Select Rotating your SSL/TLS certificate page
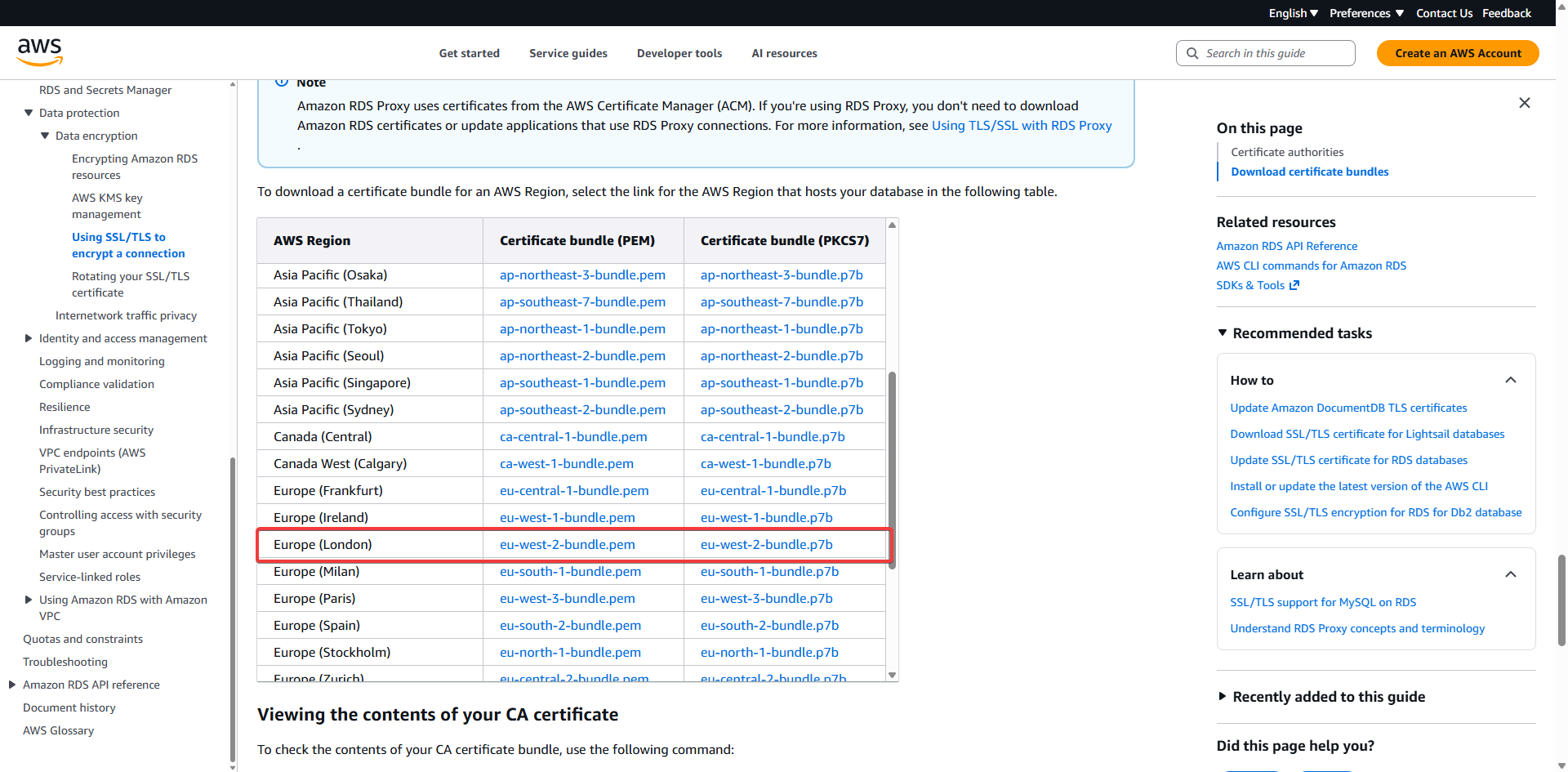 tap(131, 284)
